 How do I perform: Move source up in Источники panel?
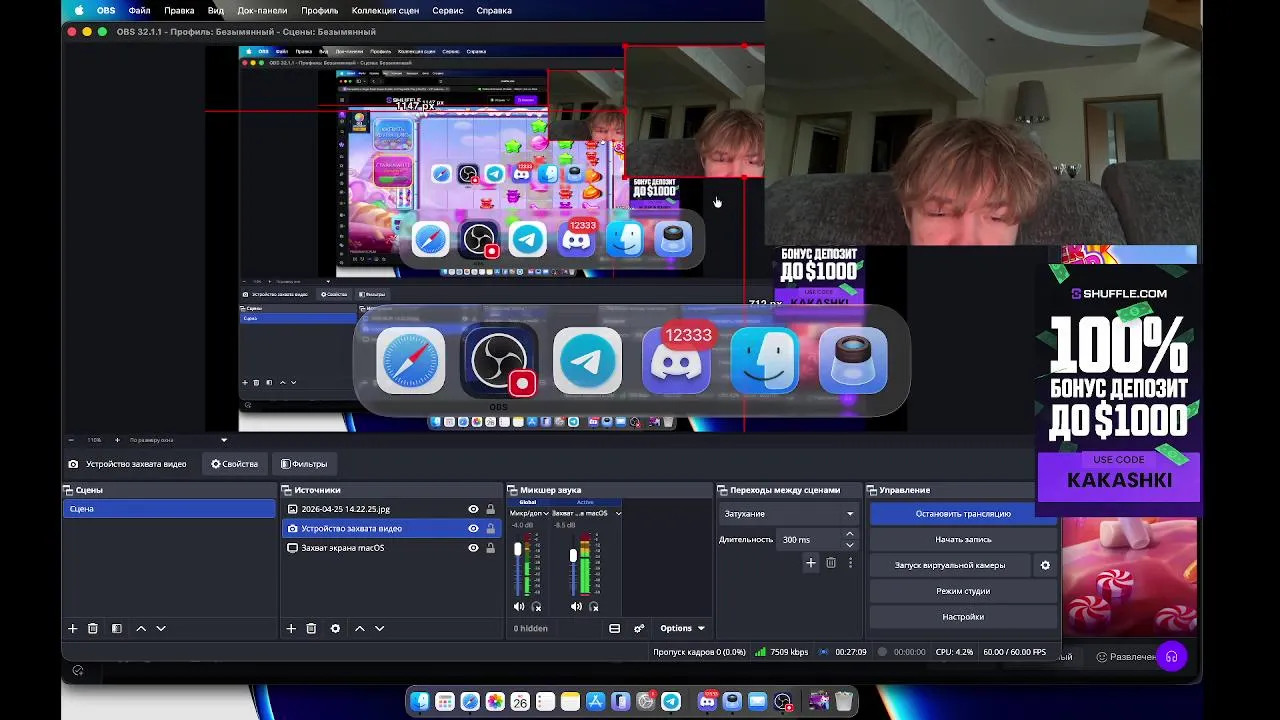pyautogui.click(x=360, y=628)
